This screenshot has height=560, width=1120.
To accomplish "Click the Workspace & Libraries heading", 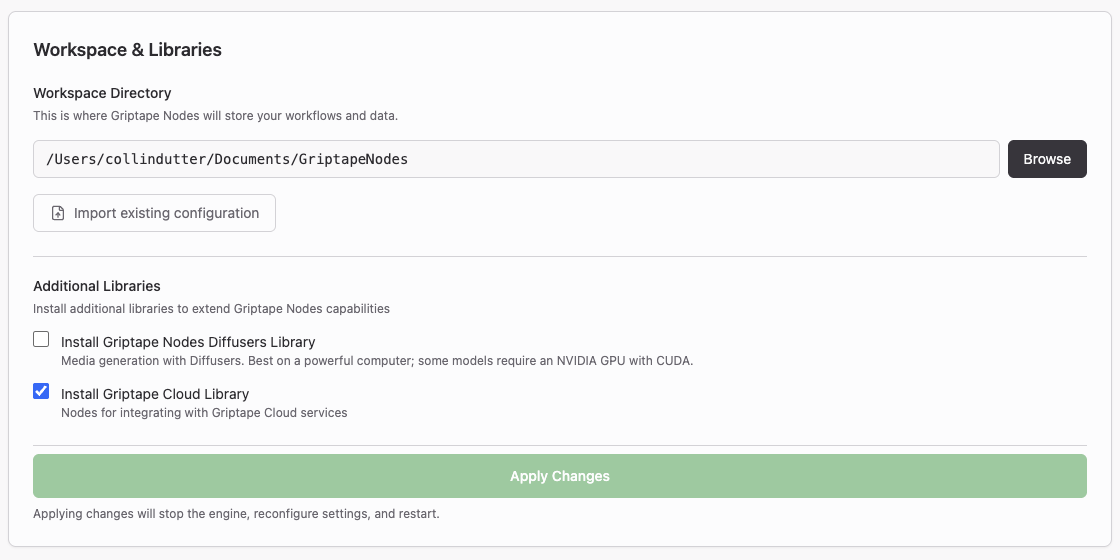I will coord(127,50).
